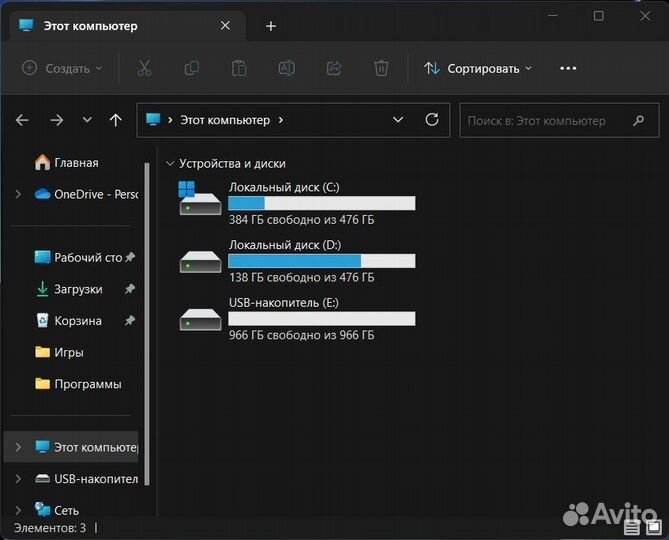669x540 pixels.
Task: Click the Локальный диск (C:) label
Action: (284, 187)
